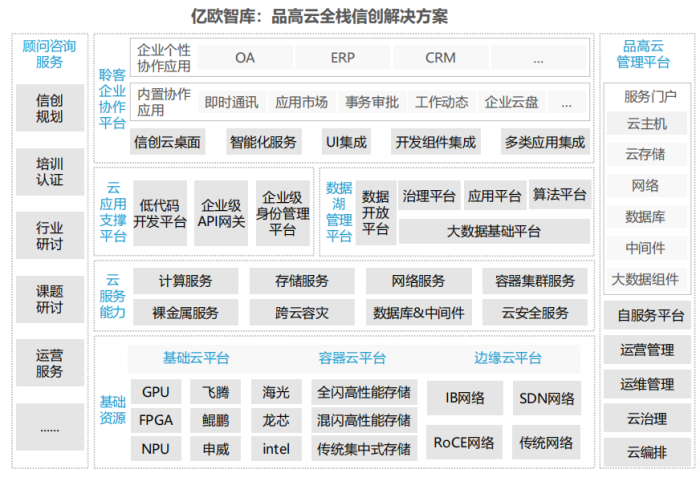The width and height of the screenshot is (700, 477).
Task: Click the 云编排 management box
Action: [646, 452]
